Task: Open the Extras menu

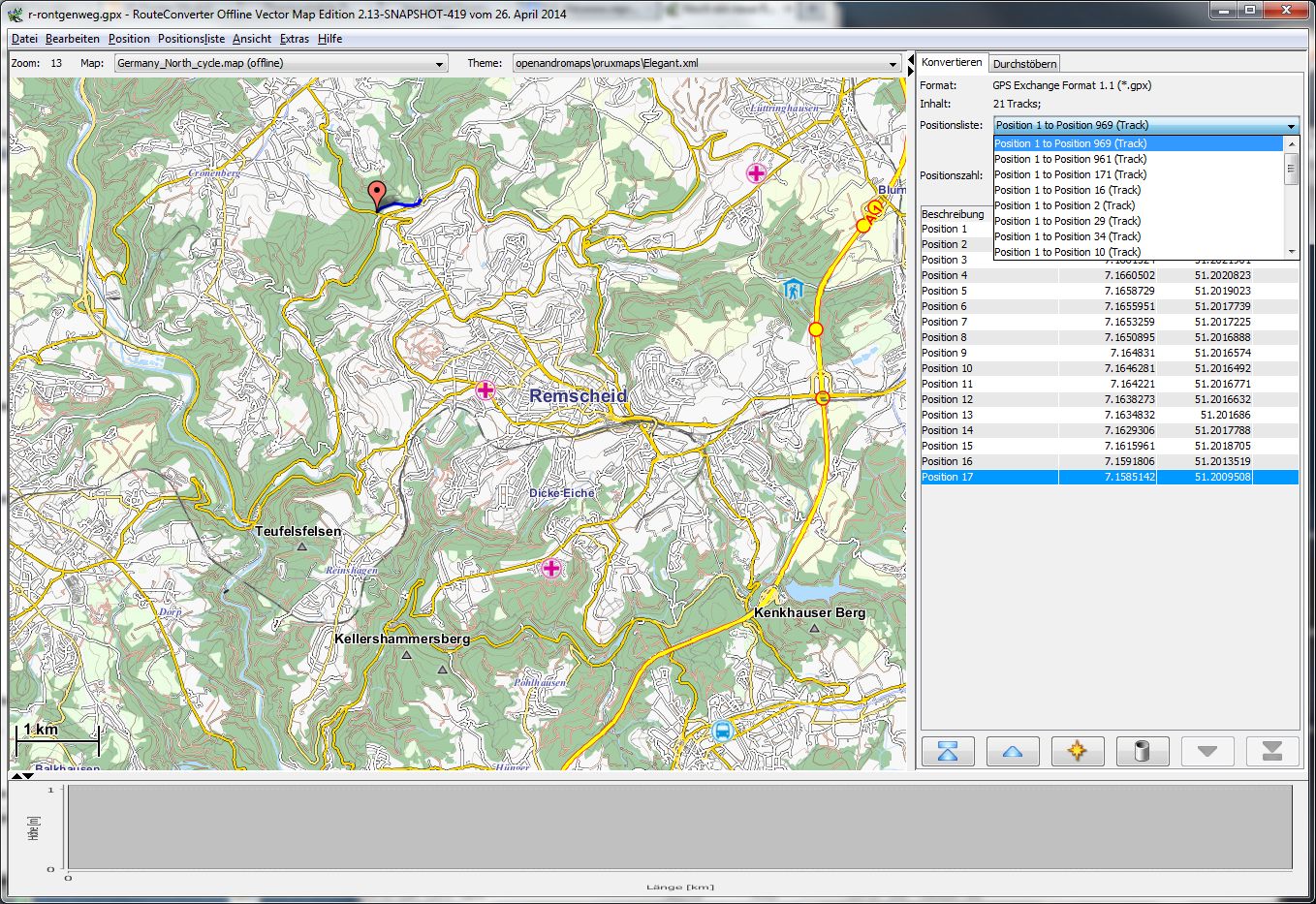Action: coord(294,39)
